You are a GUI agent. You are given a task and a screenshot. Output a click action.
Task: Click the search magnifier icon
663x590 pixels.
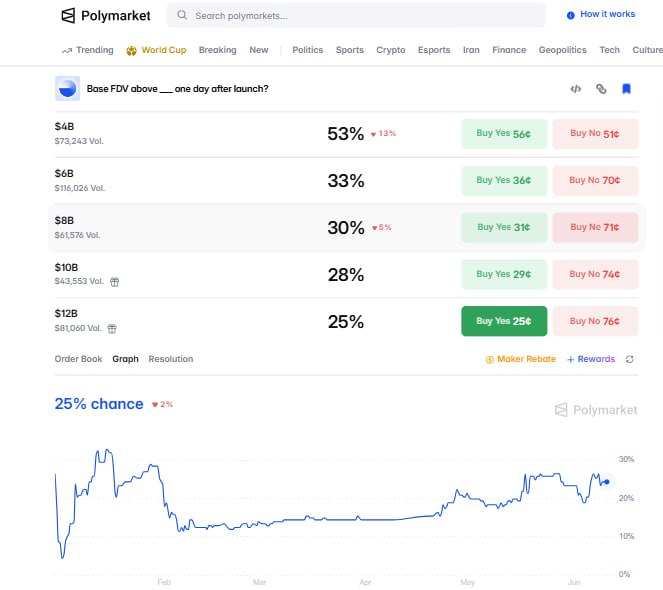coord(182,15)
